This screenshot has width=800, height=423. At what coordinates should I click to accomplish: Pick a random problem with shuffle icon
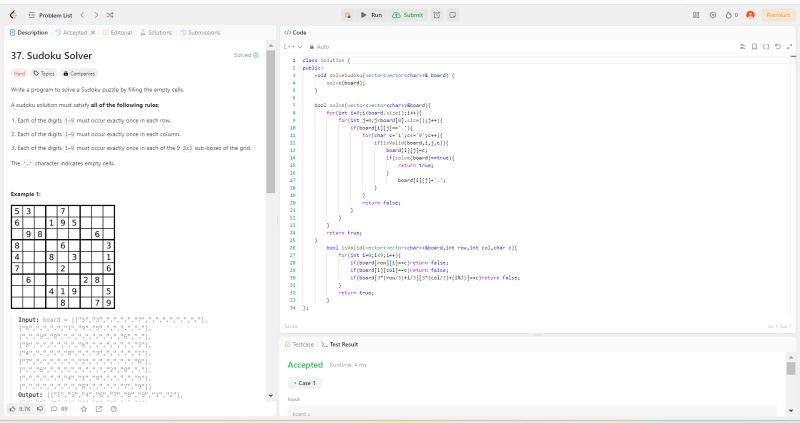click(110, 15)
